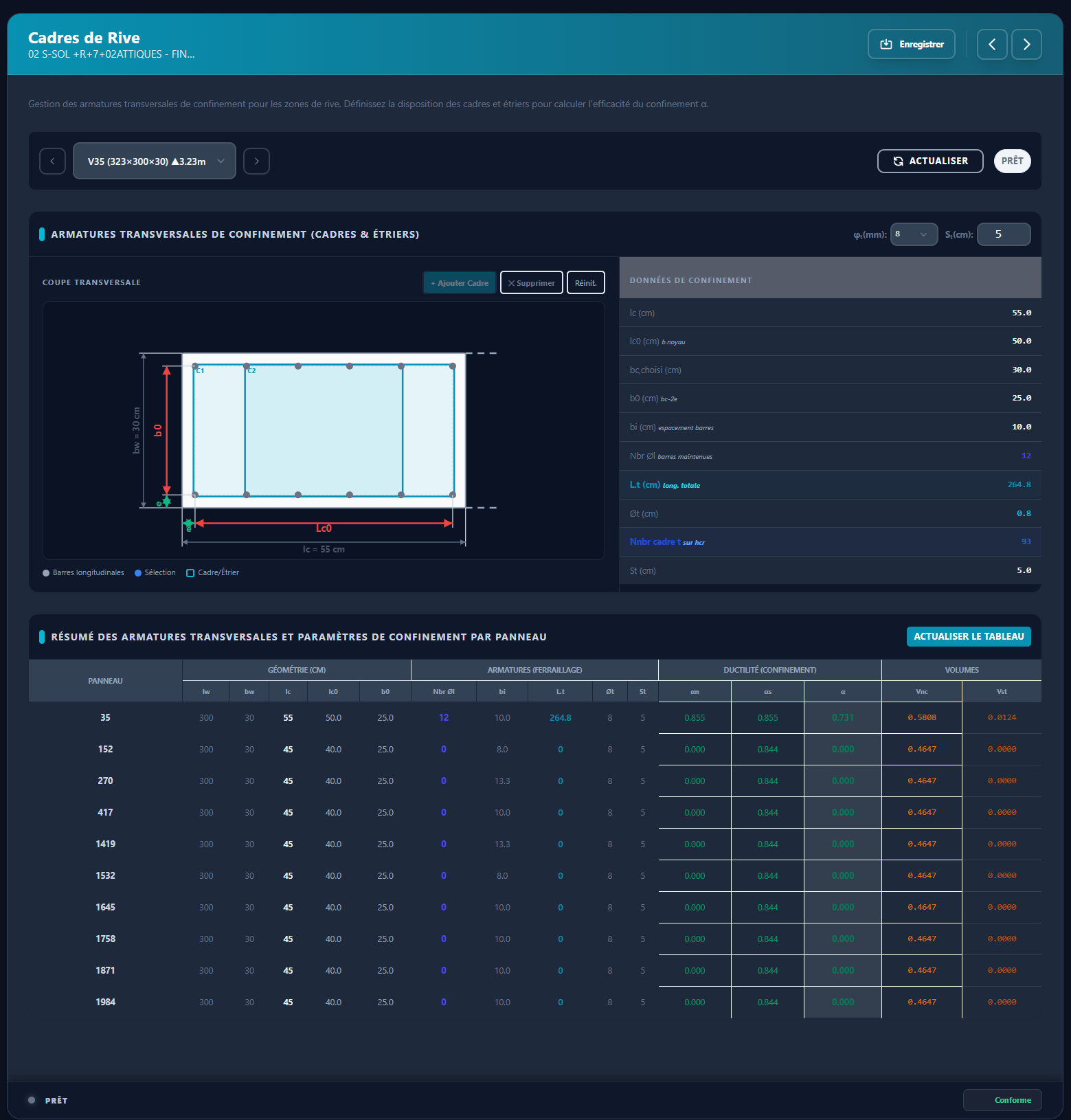
Task: Click Lt value 264.8 in table row 35
Action: [x=561, y=717]
